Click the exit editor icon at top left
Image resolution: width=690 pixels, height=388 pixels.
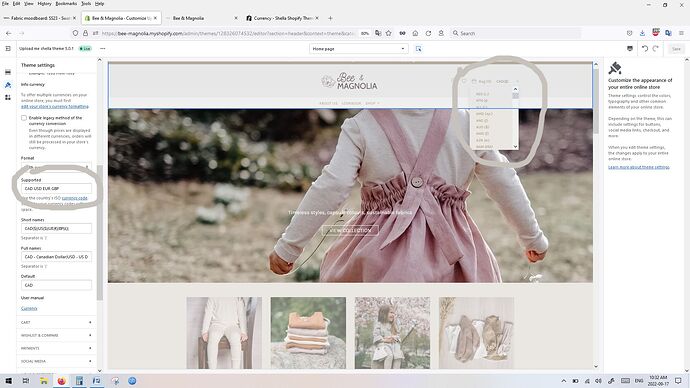pos(8,49)
